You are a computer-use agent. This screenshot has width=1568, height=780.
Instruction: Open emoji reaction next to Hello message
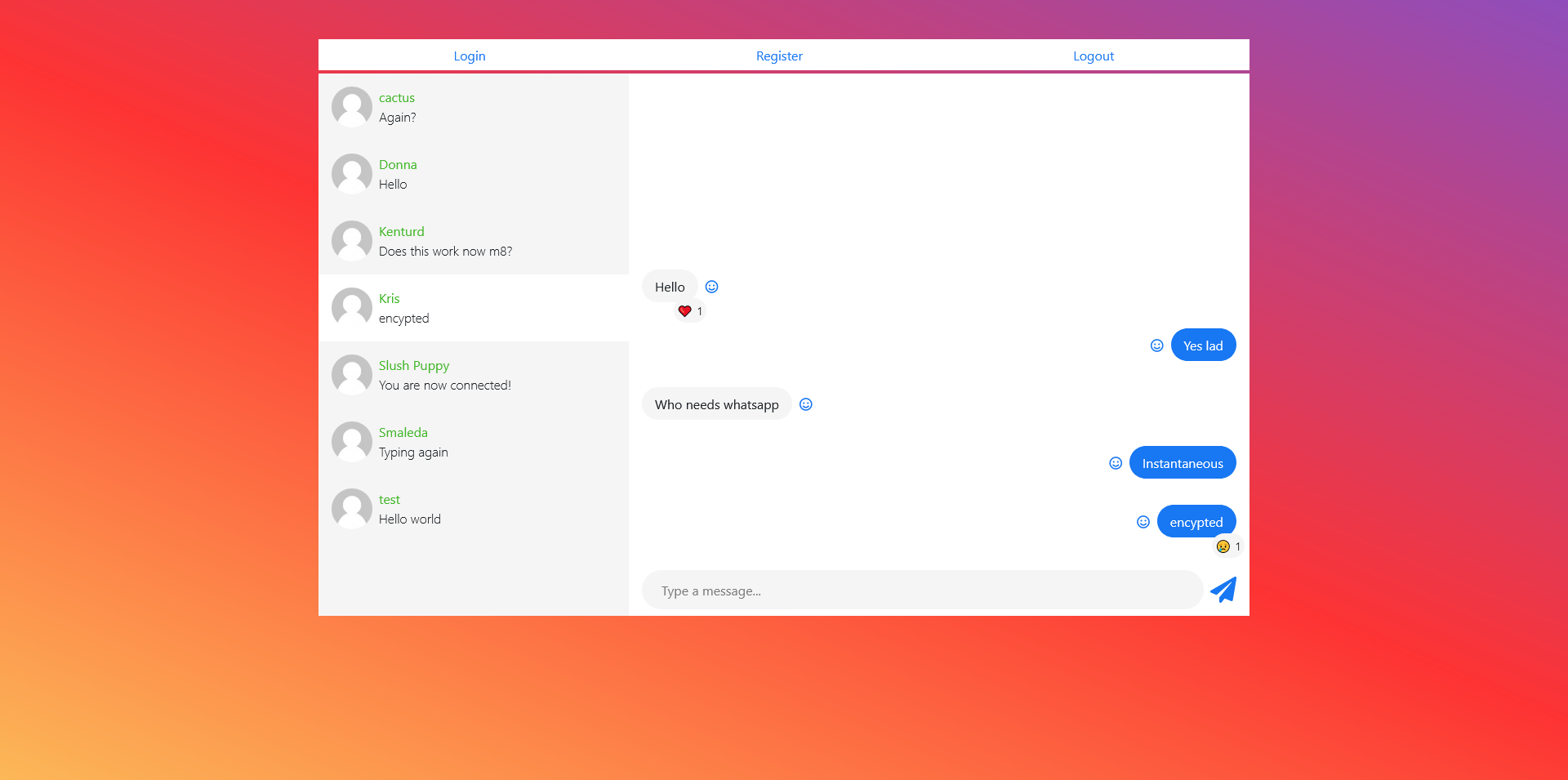tap(711, 287)
